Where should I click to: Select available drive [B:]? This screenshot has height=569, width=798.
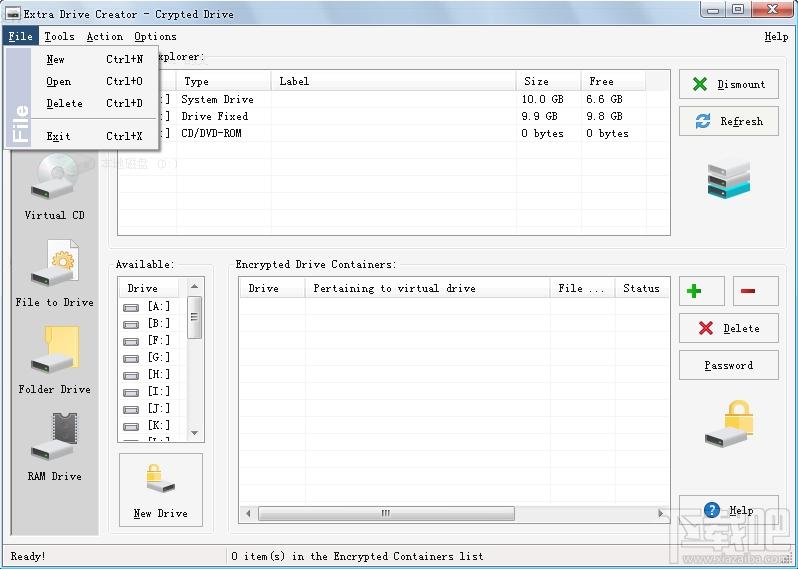[x=159, y=323]
